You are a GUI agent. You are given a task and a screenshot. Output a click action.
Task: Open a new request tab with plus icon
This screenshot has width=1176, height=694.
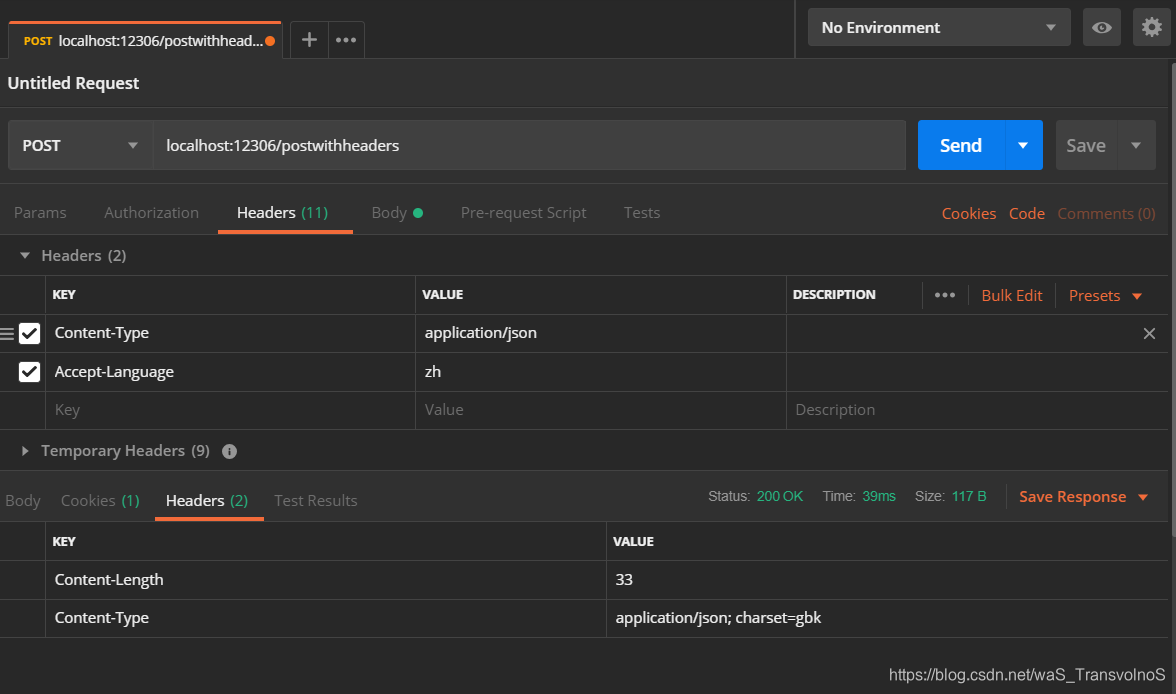(309, 40)
